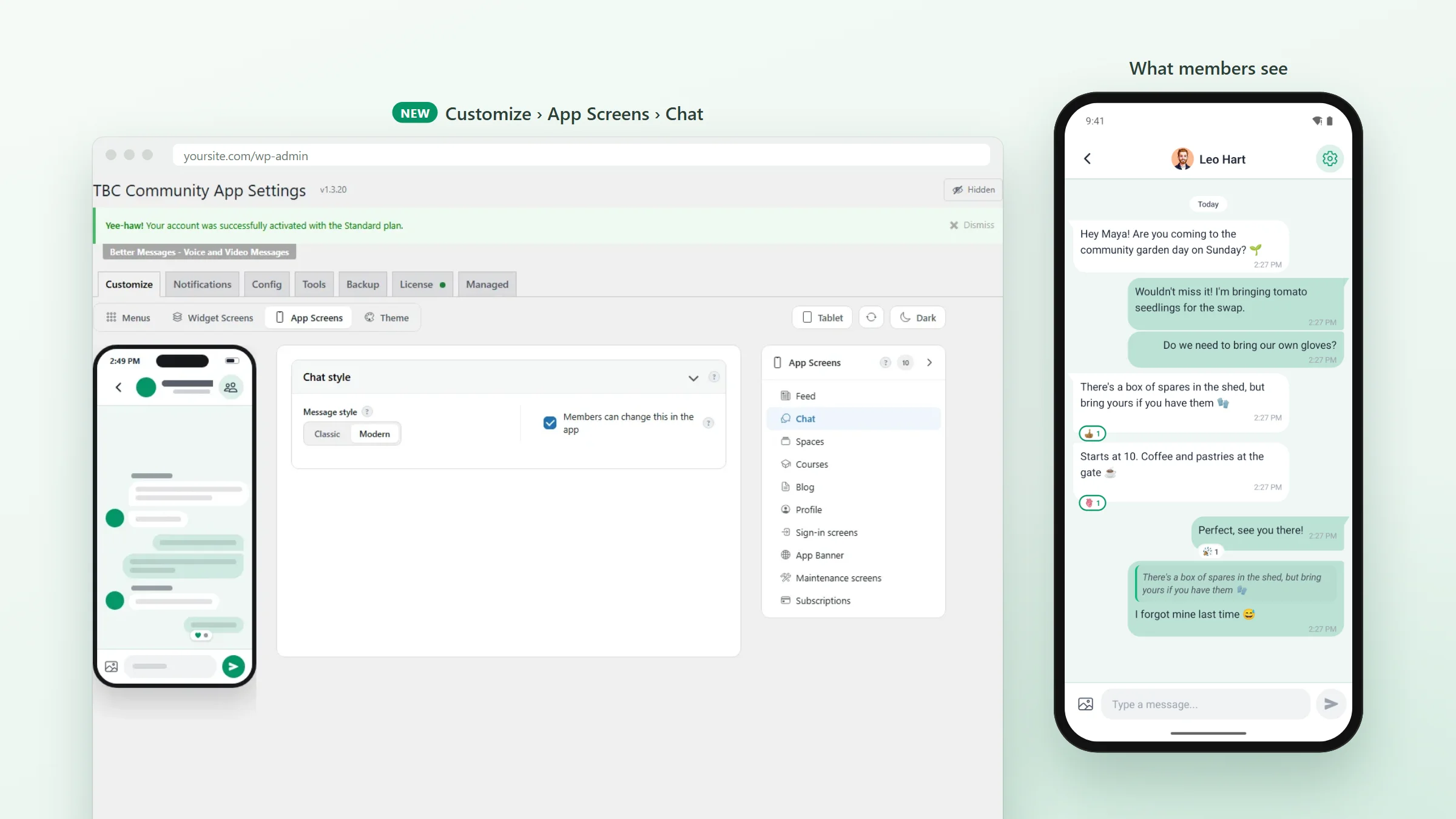1456x819 pixels.
Task: Open chat settings gear icon beside Leo Hart
Action: (1330, 159)
